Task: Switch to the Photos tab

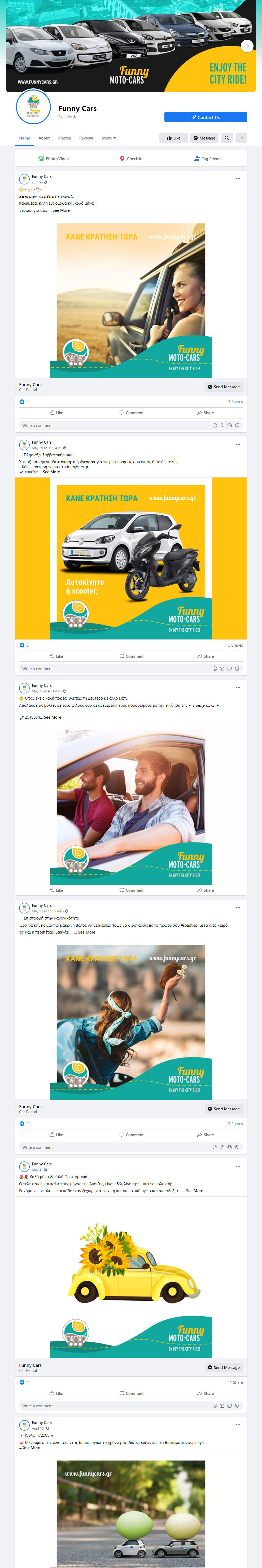Action: point(65,138)
